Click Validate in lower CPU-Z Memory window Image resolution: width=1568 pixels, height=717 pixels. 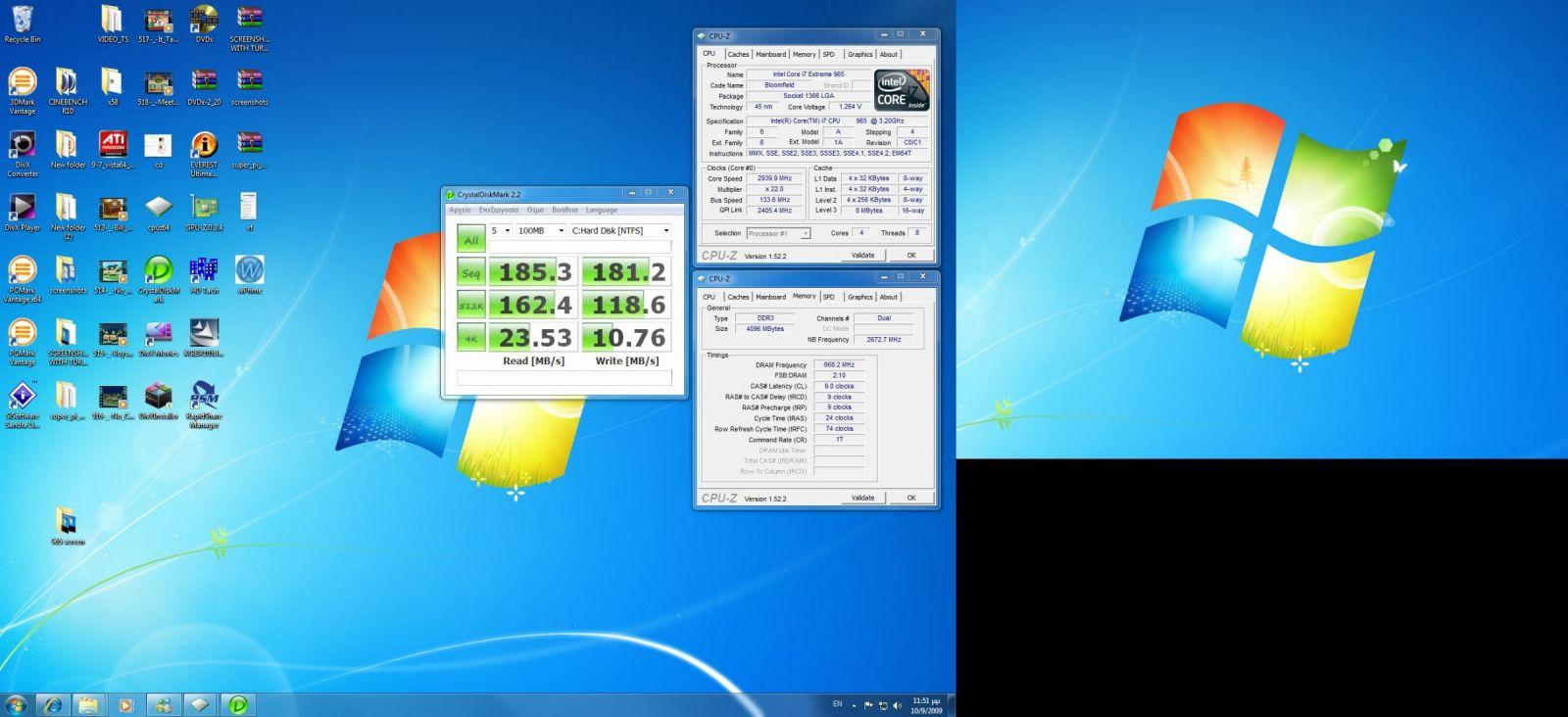(862, 498)
